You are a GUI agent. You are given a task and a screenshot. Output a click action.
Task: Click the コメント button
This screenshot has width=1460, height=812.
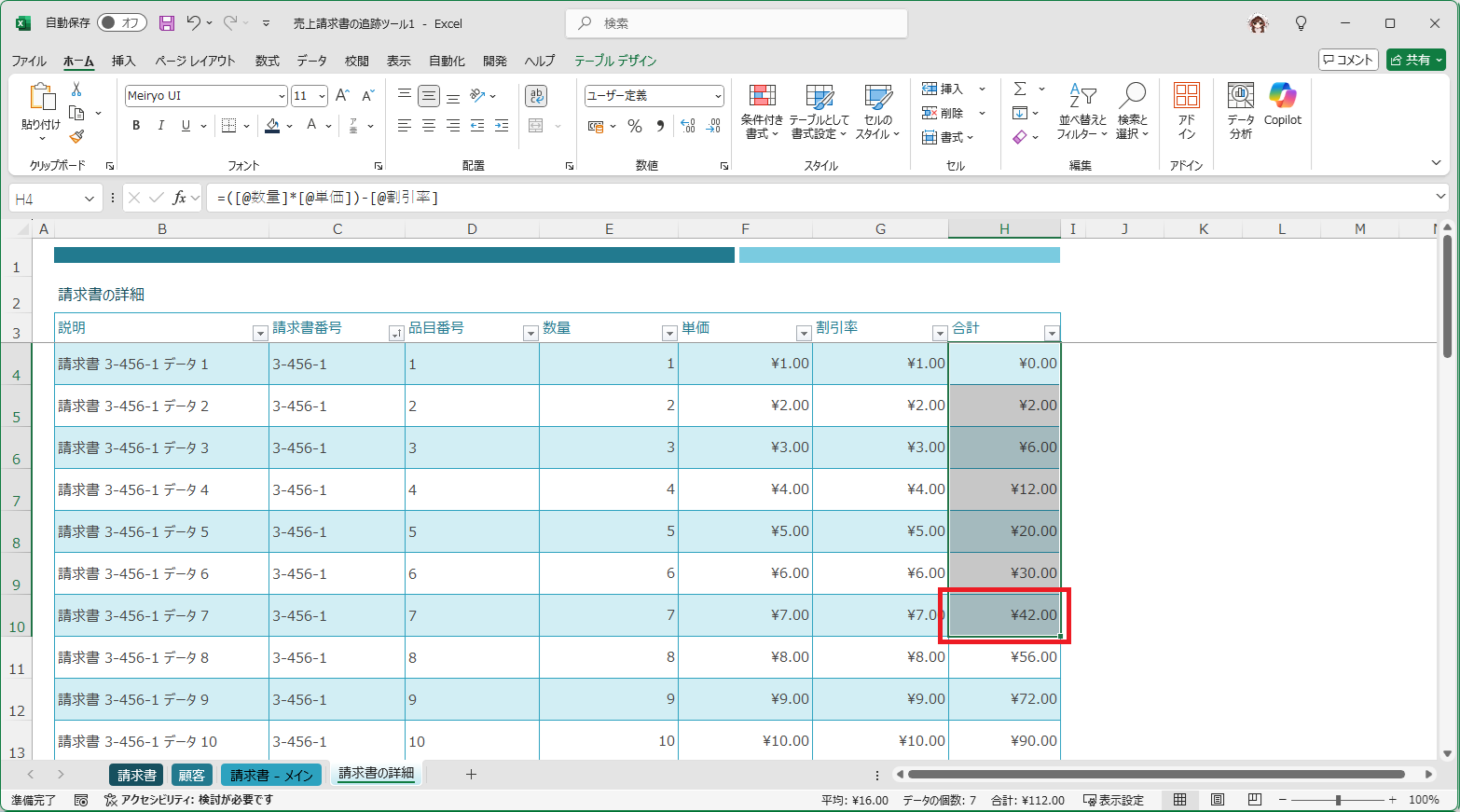[x=1348, y=60]
